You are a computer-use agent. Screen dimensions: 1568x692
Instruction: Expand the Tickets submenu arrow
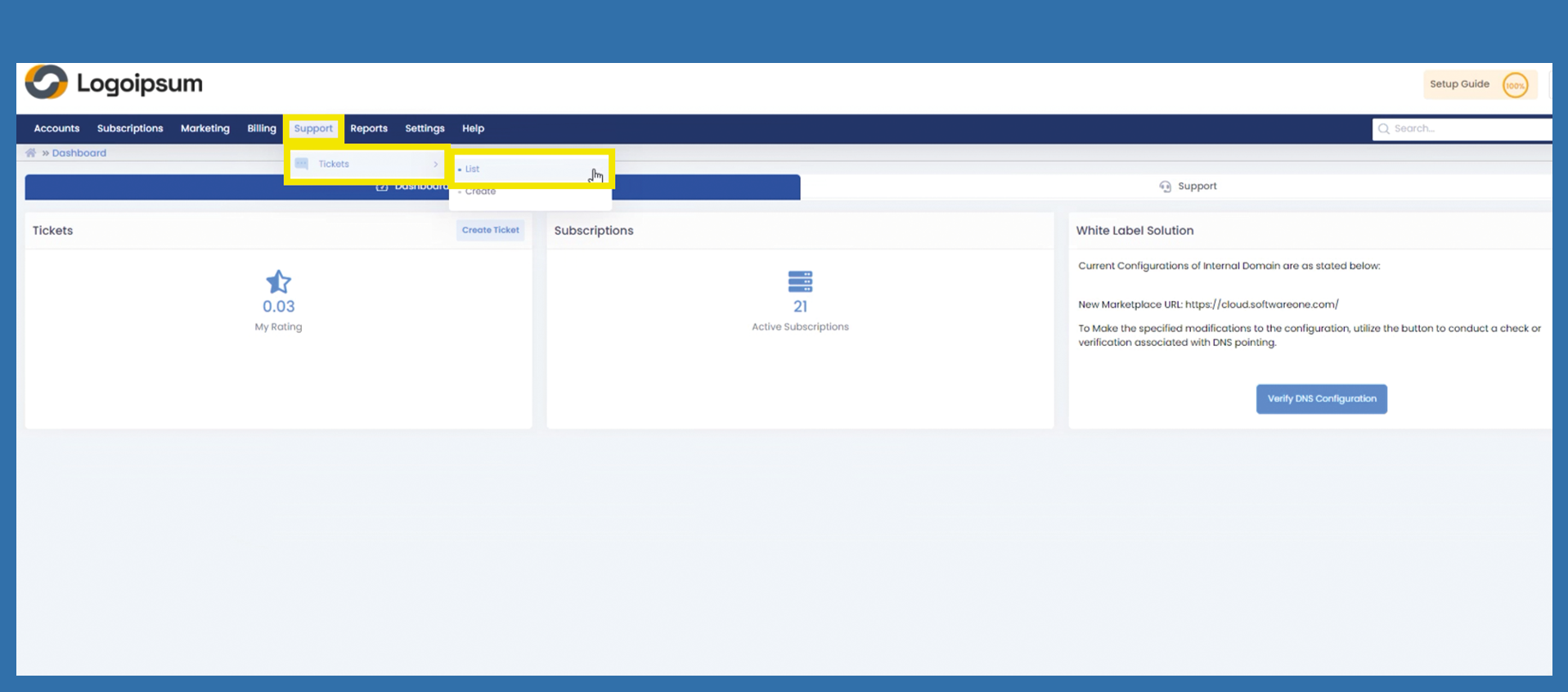pos(436,164)
